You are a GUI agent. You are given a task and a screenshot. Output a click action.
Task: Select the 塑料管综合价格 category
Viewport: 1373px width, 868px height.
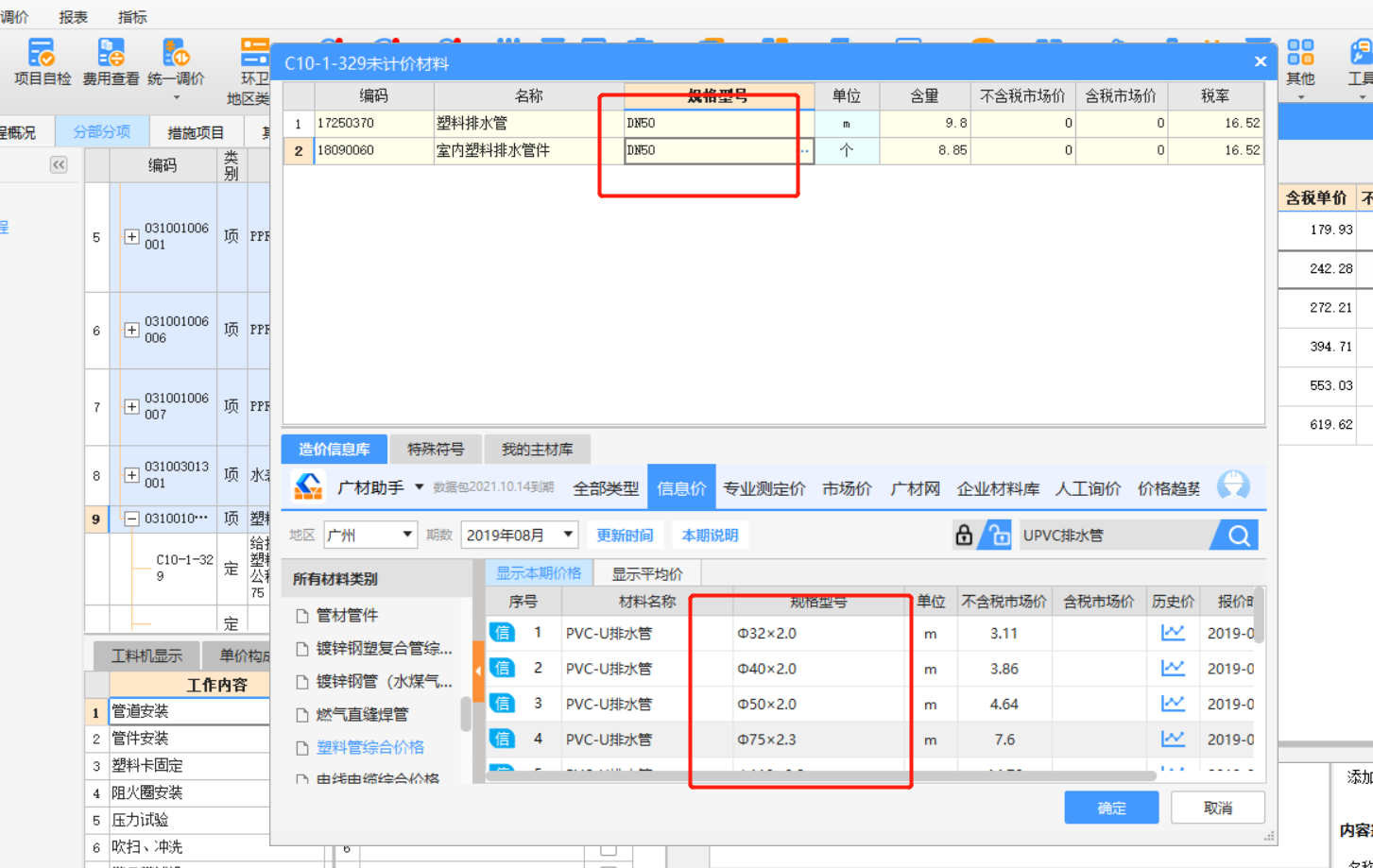point(369,747)
